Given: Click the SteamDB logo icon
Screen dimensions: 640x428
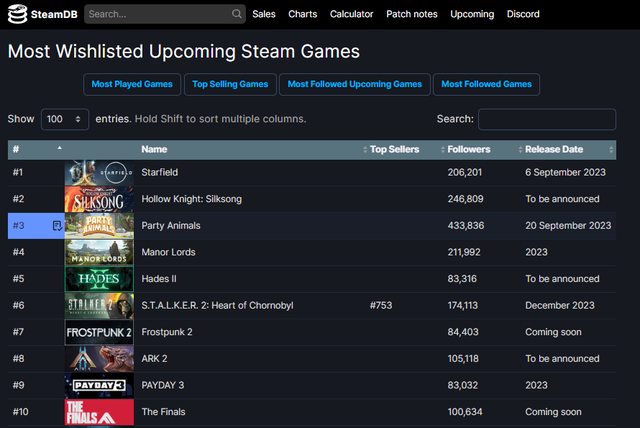Looking at the screenshot, I should (17, 14).
